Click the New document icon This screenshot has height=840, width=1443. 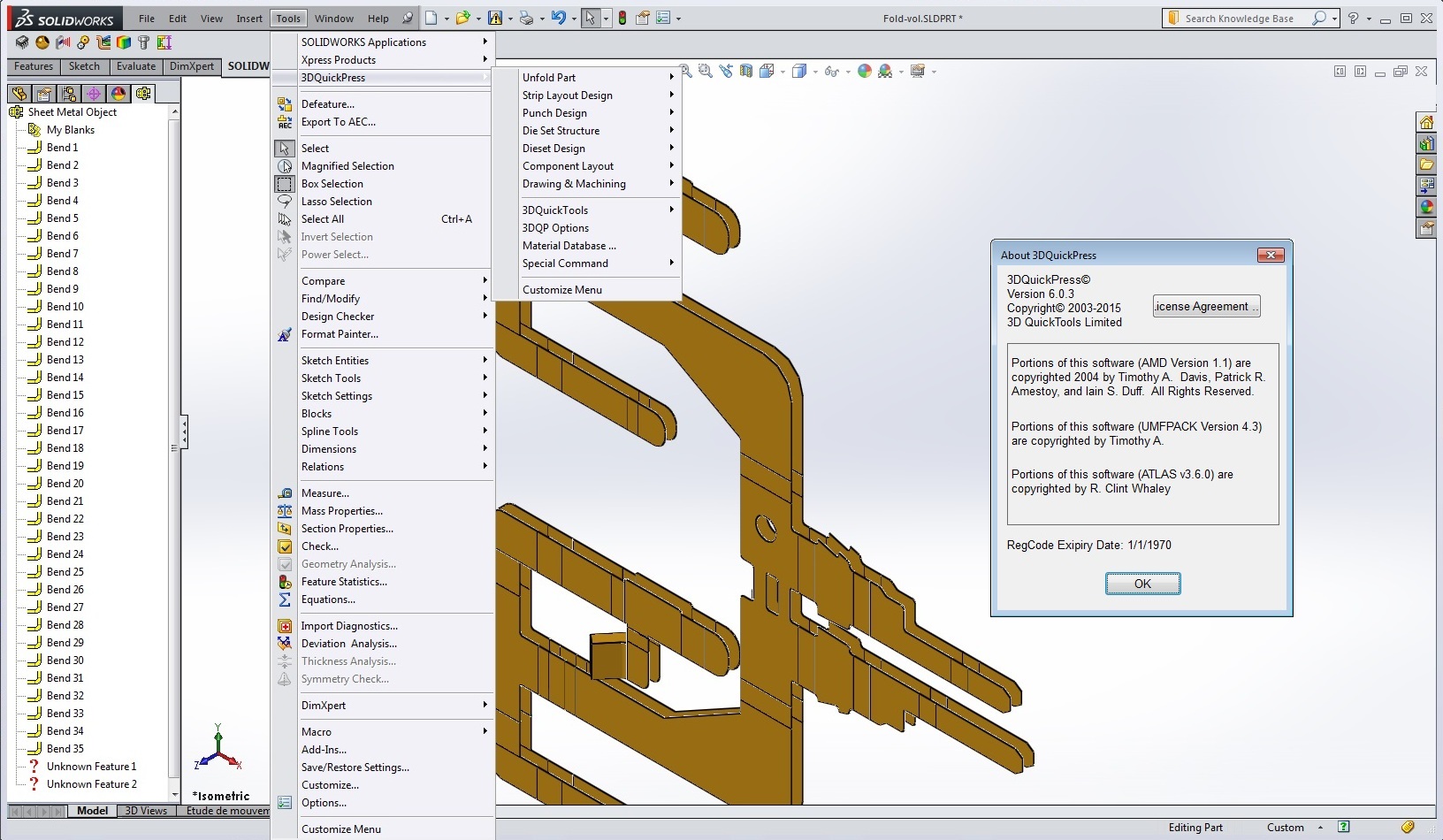(x=431, y=18)
